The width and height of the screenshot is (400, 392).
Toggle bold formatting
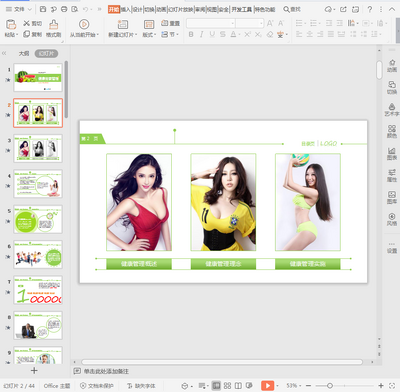point(191,34)
